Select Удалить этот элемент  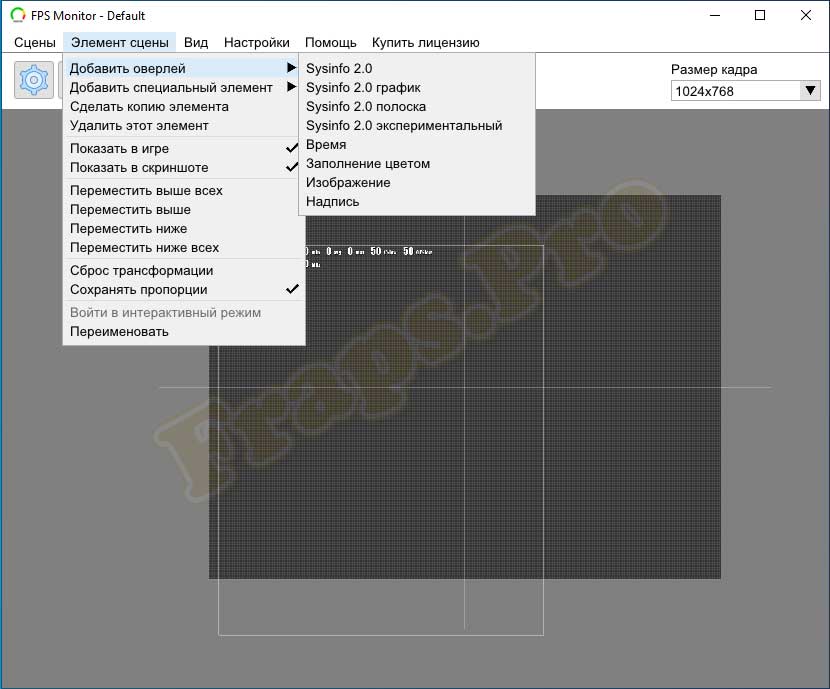tap(183, 125)
